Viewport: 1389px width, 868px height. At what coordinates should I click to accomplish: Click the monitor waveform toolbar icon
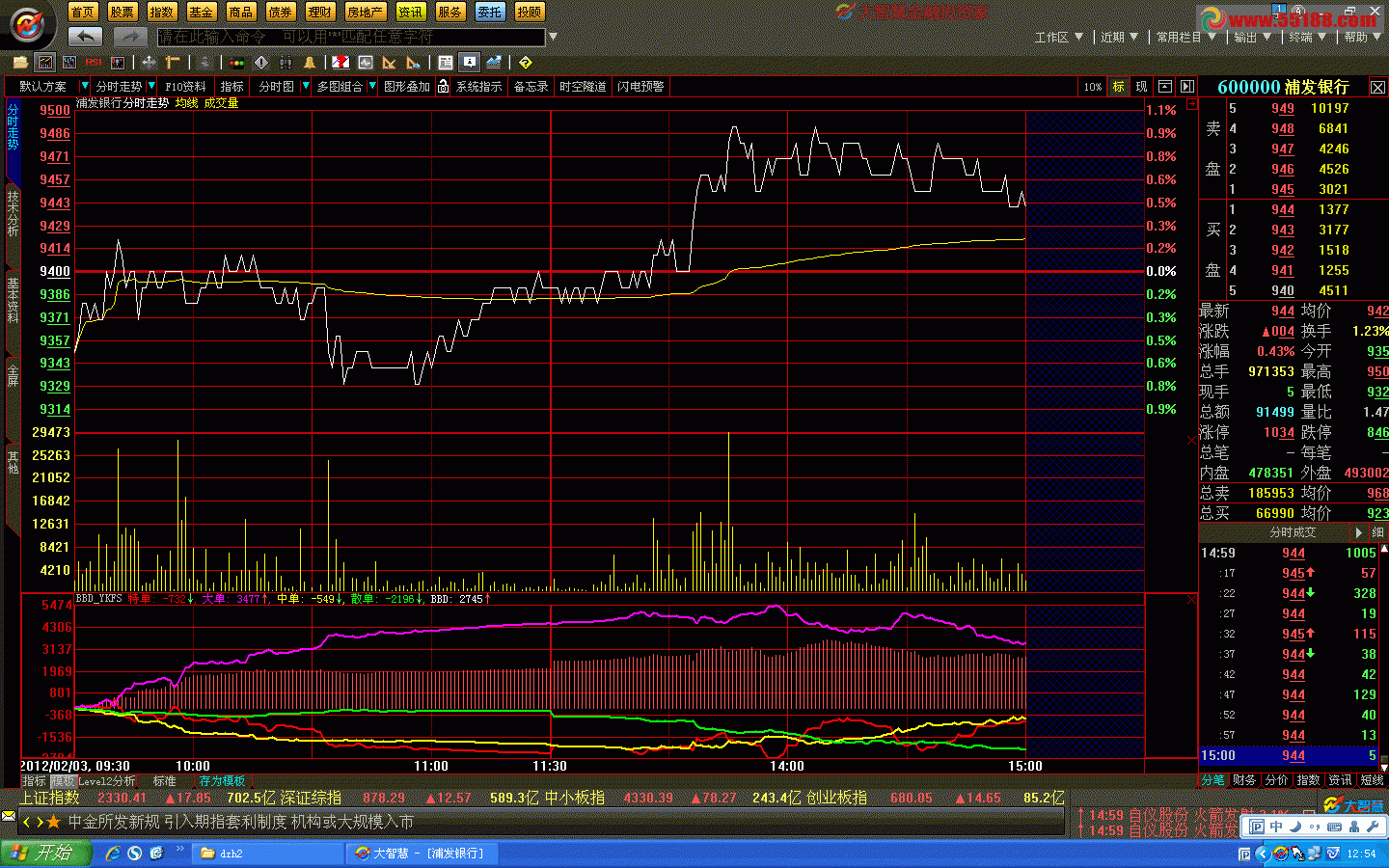coord(365,62)
